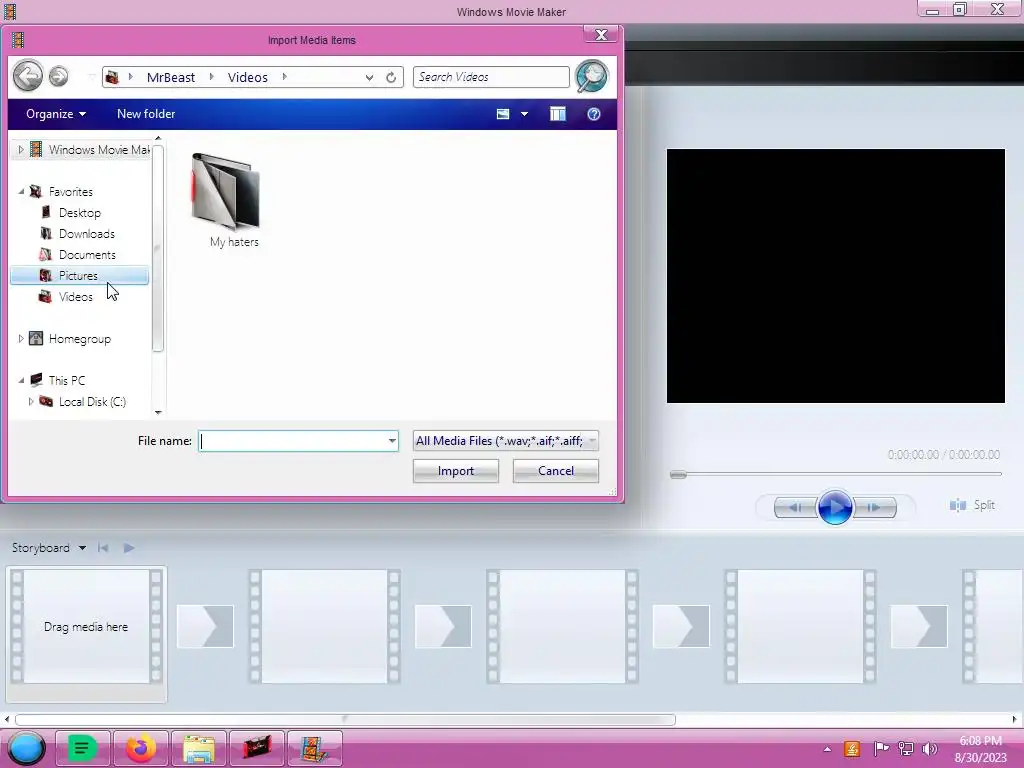Toggle the preview pane icon

tap(558, 114)
